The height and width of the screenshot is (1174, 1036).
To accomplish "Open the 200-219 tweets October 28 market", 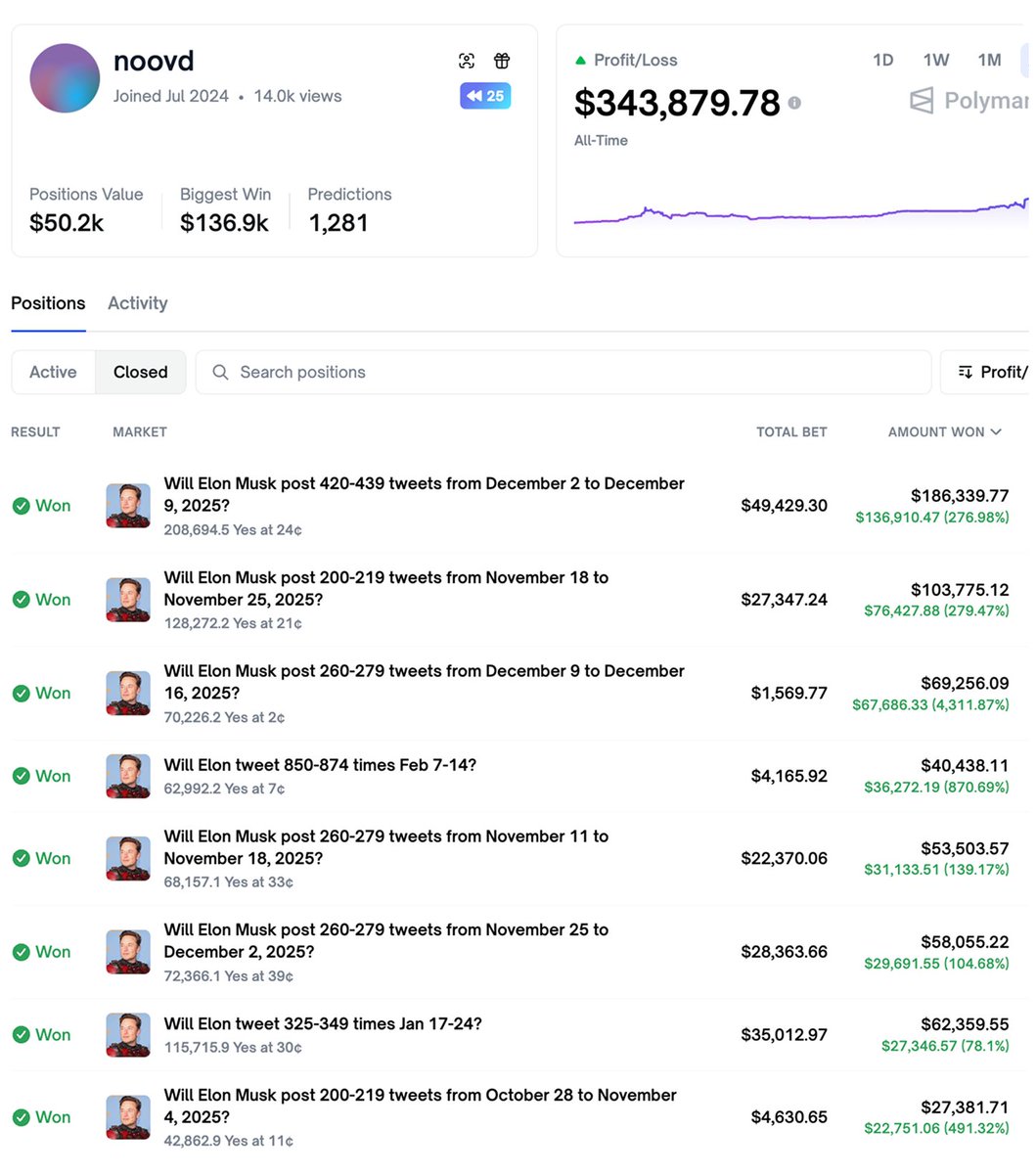I will coord(421,1106).
